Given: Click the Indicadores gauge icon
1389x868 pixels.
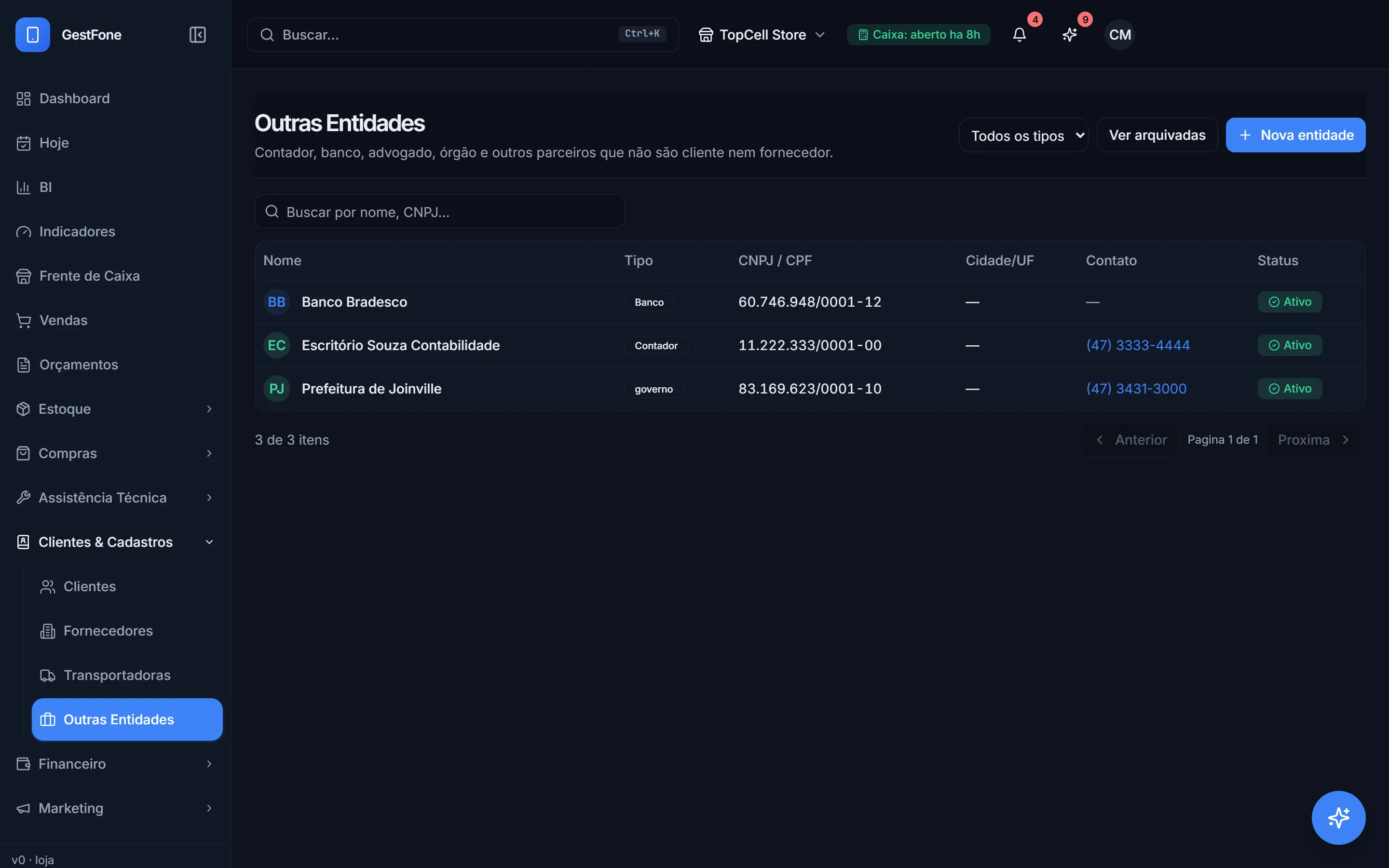Looking at the screenshot, I should coord(24,231).
